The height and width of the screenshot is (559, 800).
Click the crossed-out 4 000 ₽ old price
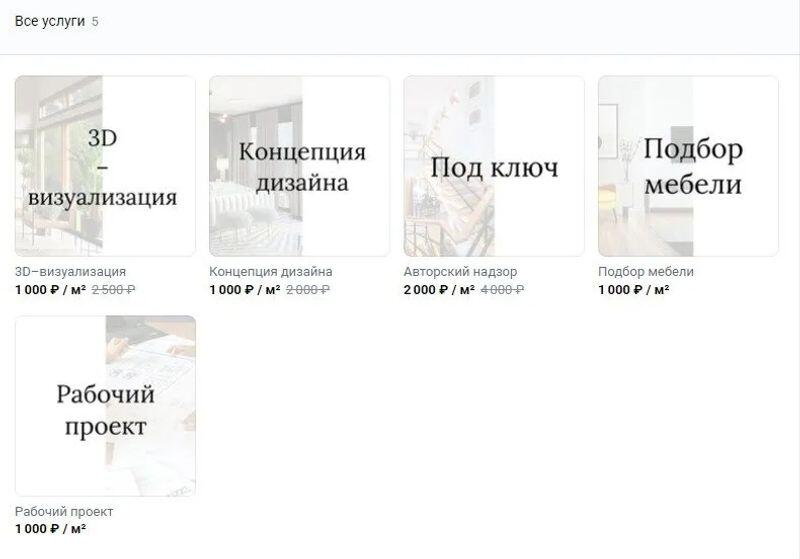[x=502, y=290]
